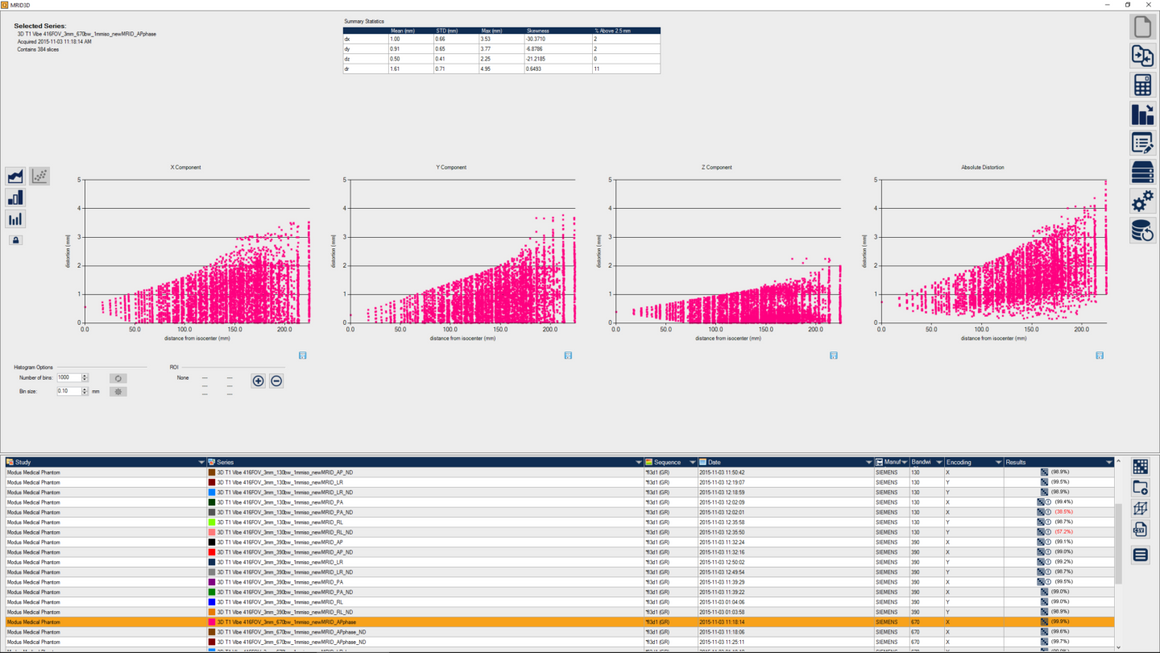The height and width of the screenshot is (653, 1160).
Task: Click the 3D wireframe cube icon
Action: pos(1140,508)
